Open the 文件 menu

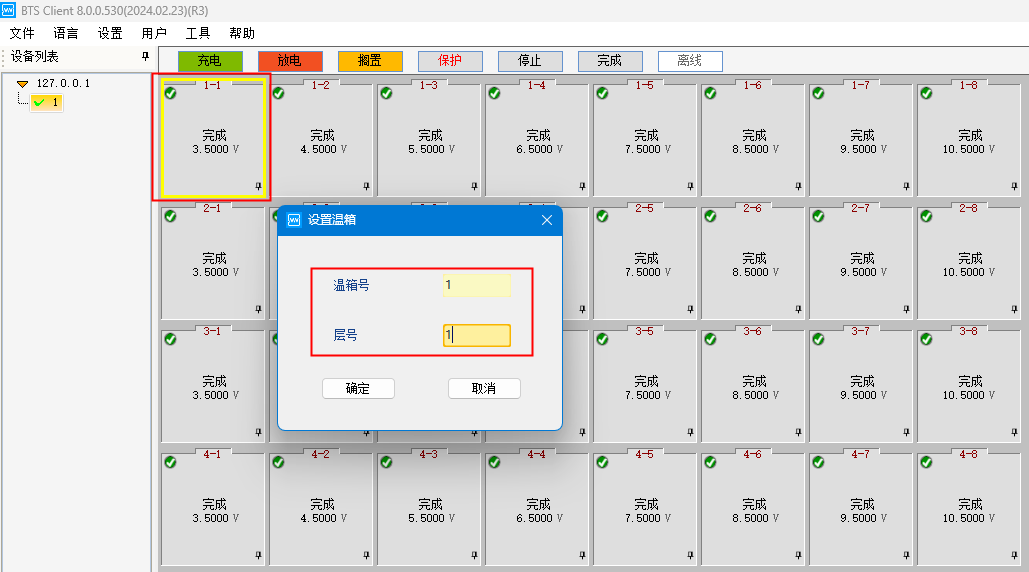tap(22, 33)
